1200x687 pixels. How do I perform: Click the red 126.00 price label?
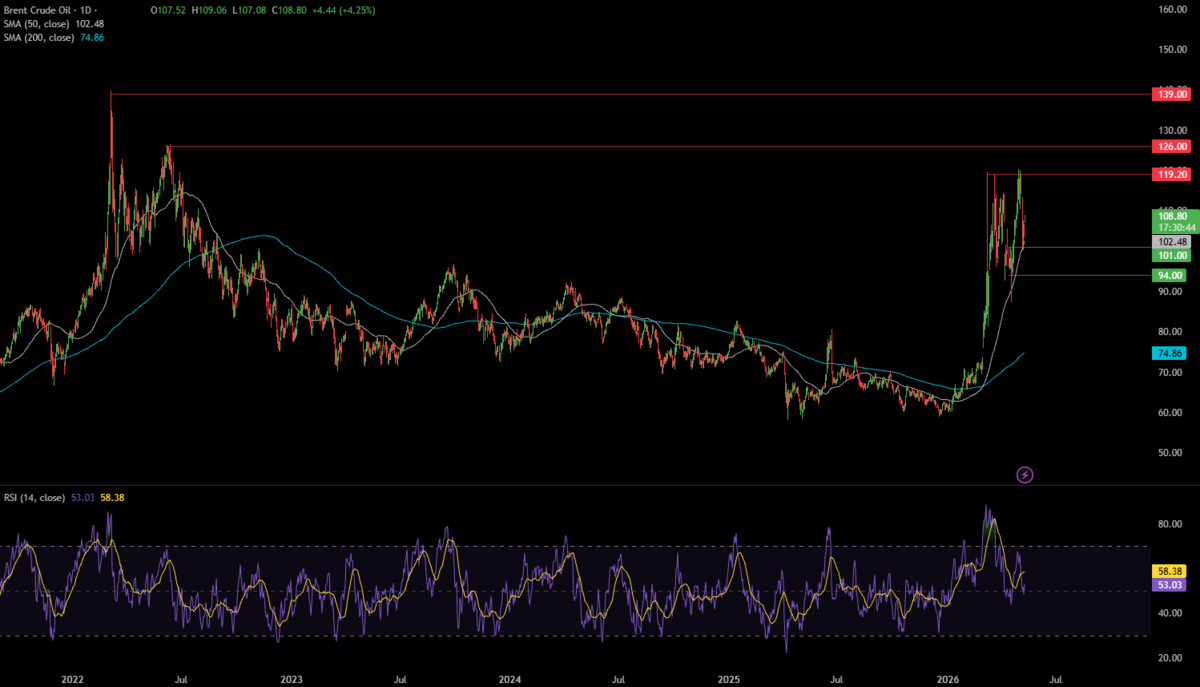(1171, 146)
